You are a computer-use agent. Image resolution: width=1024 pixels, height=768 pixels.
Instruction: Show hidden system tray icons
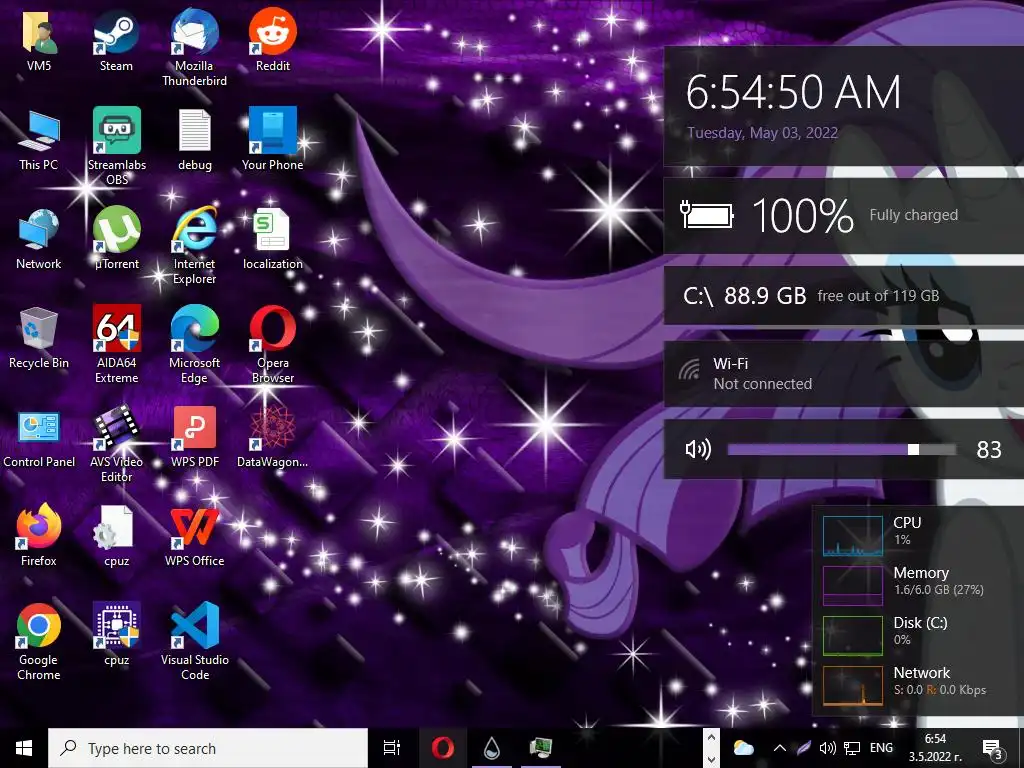(779, 748)
